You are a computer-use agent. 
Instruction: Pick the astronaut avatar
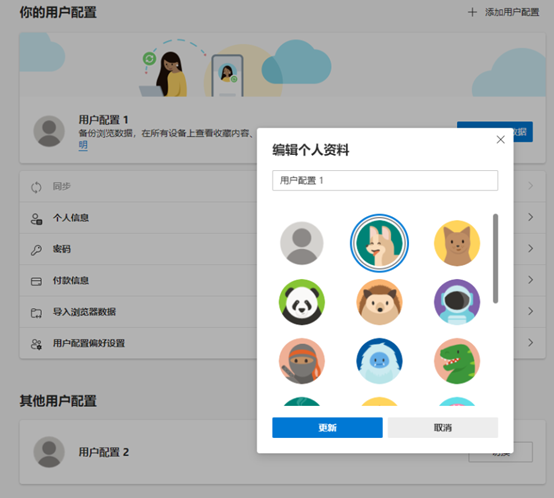[457, 302]
